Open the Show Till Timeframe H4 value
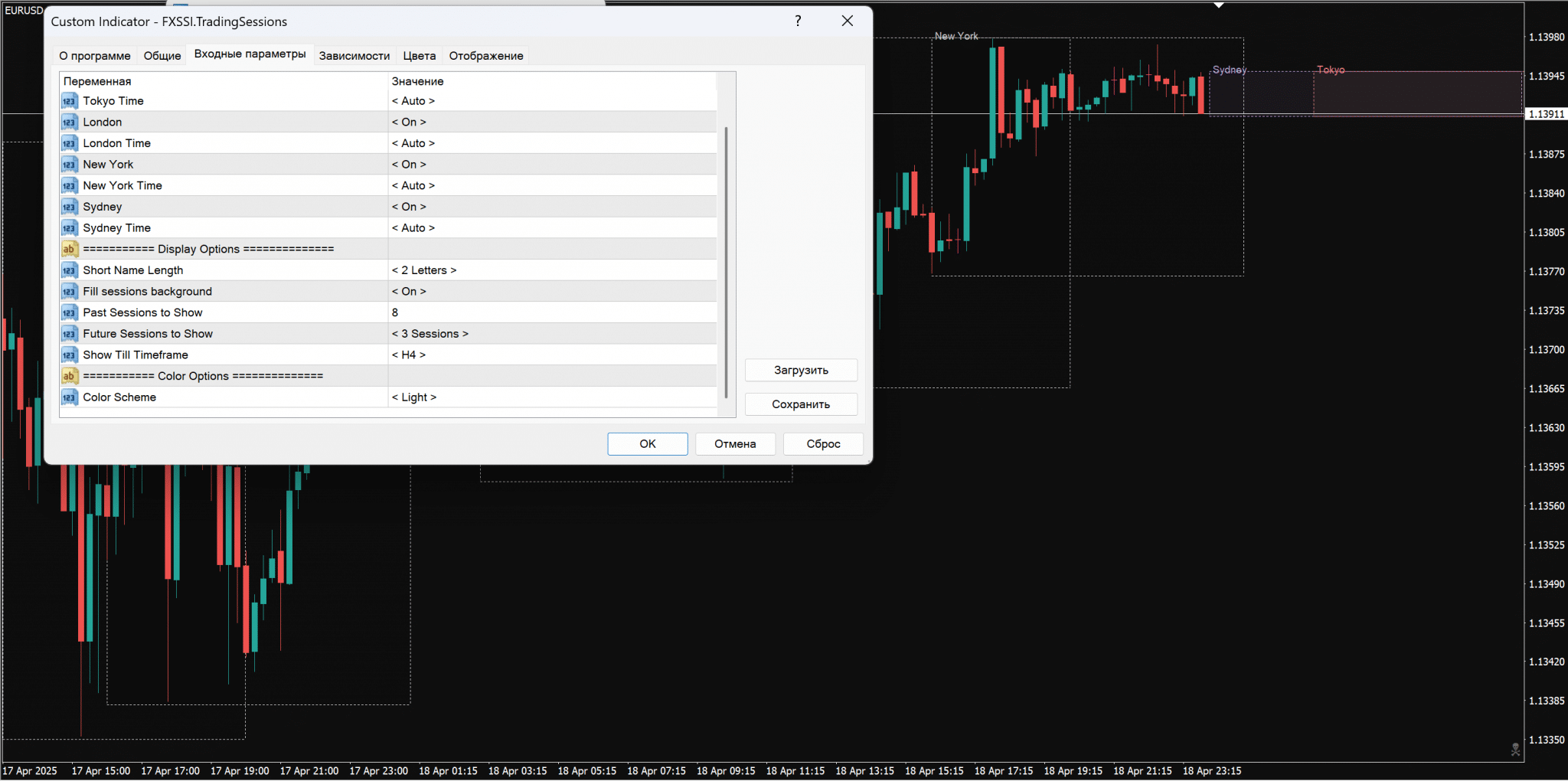 click(409, 355)
